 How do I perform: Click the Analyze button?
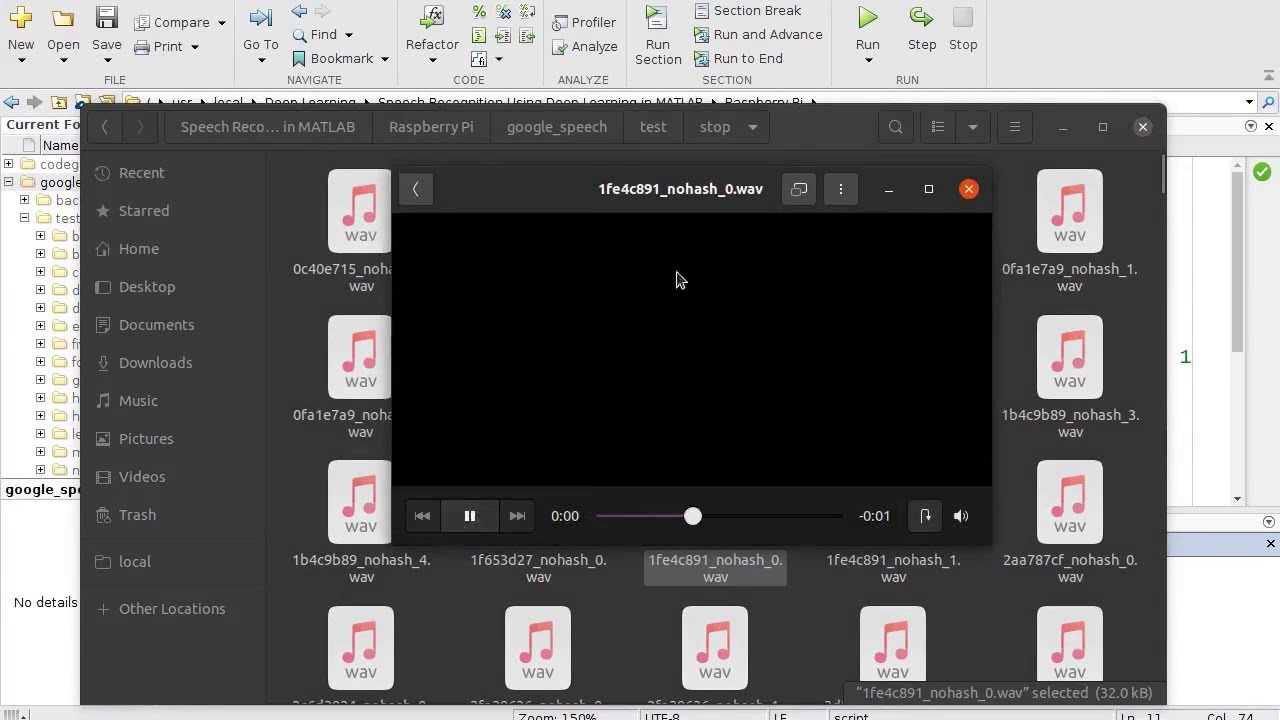(584, 46)
